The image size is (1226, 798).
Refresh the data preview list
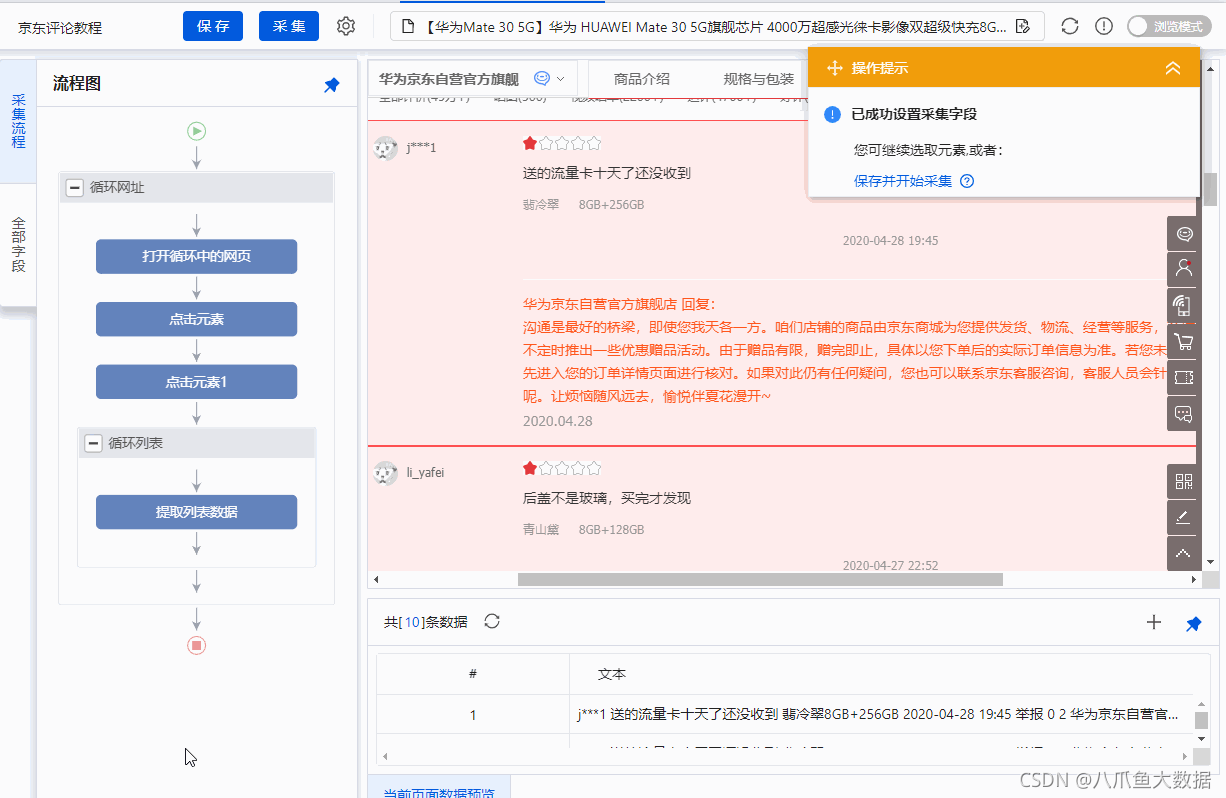[x=492, y=621]
